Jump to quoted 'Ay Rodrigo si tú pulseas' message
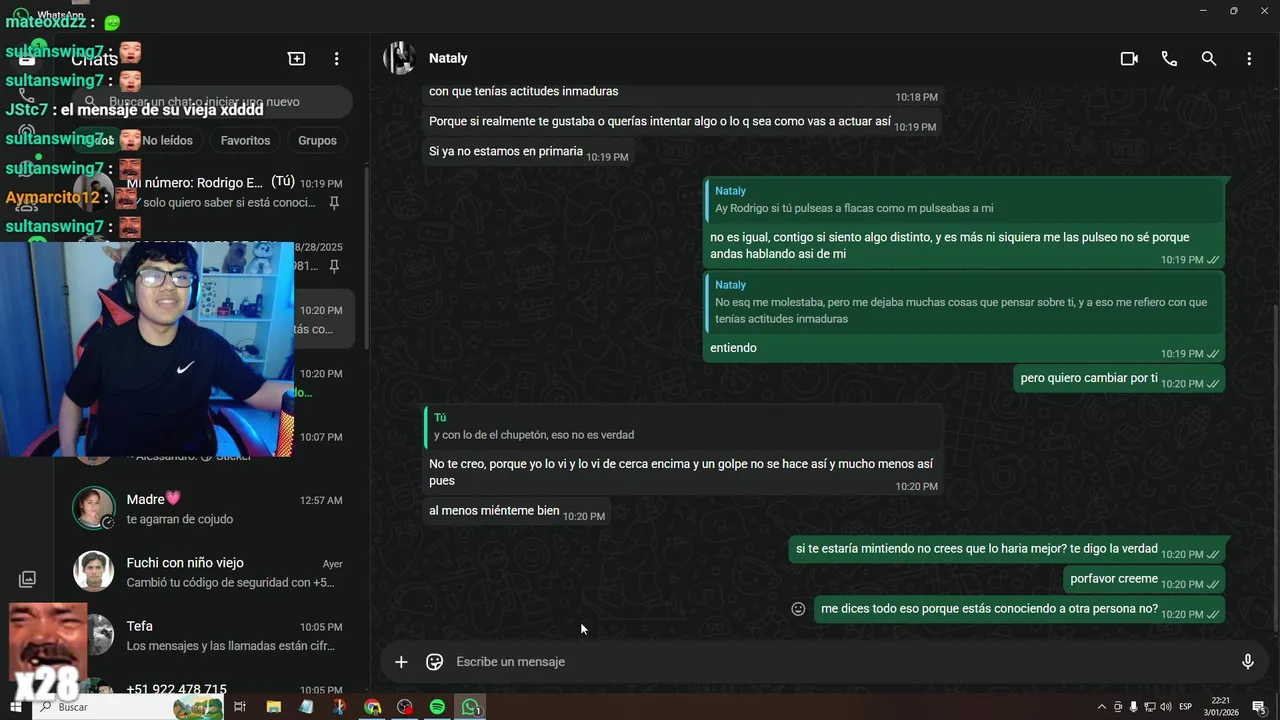This screenshot has width=1280, height=720. pos(964,200)
